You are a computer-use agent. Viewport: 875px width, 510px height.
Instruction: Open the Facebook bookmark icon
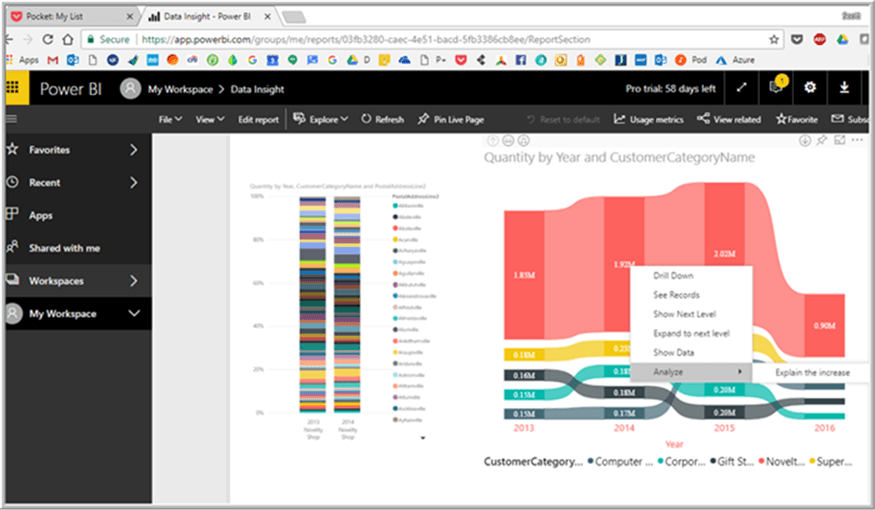pyautogui.click(x=521, y=60)
